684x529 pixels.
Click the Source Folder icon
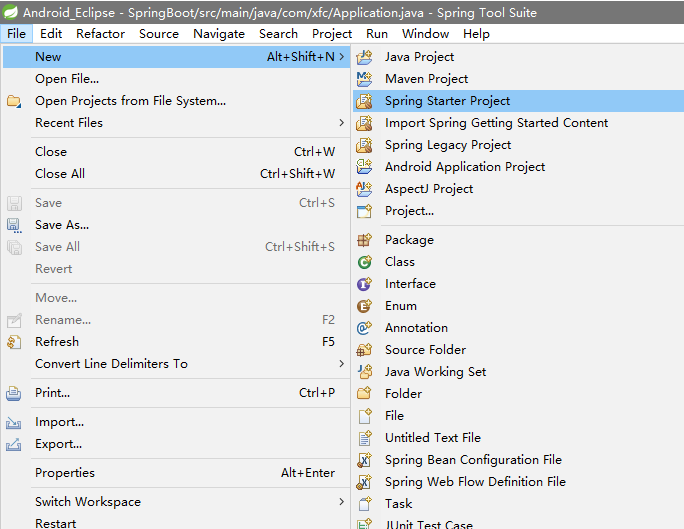click(364, 350)
